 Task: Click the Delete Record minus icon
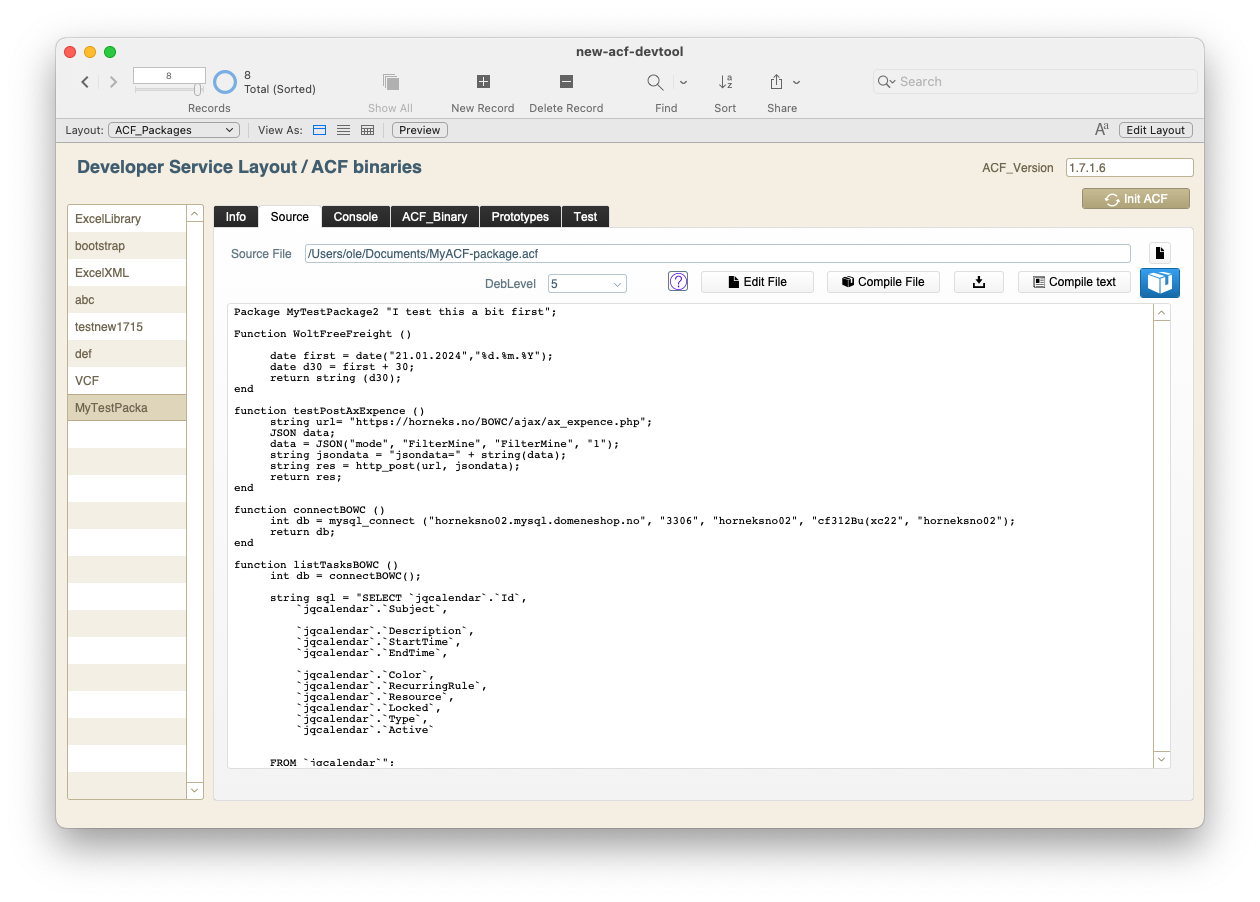click(566, 82)
